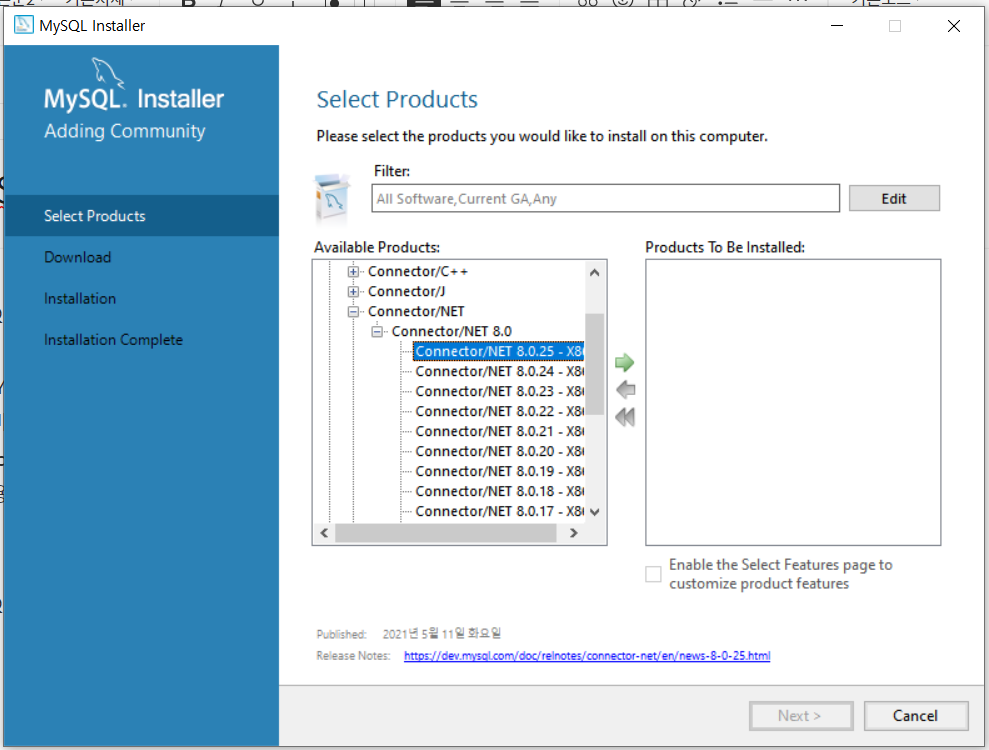The width and height of the screenshot is (989, 750).
Task: Click the vertical scrollbar thumb
Action: (594, 363)
